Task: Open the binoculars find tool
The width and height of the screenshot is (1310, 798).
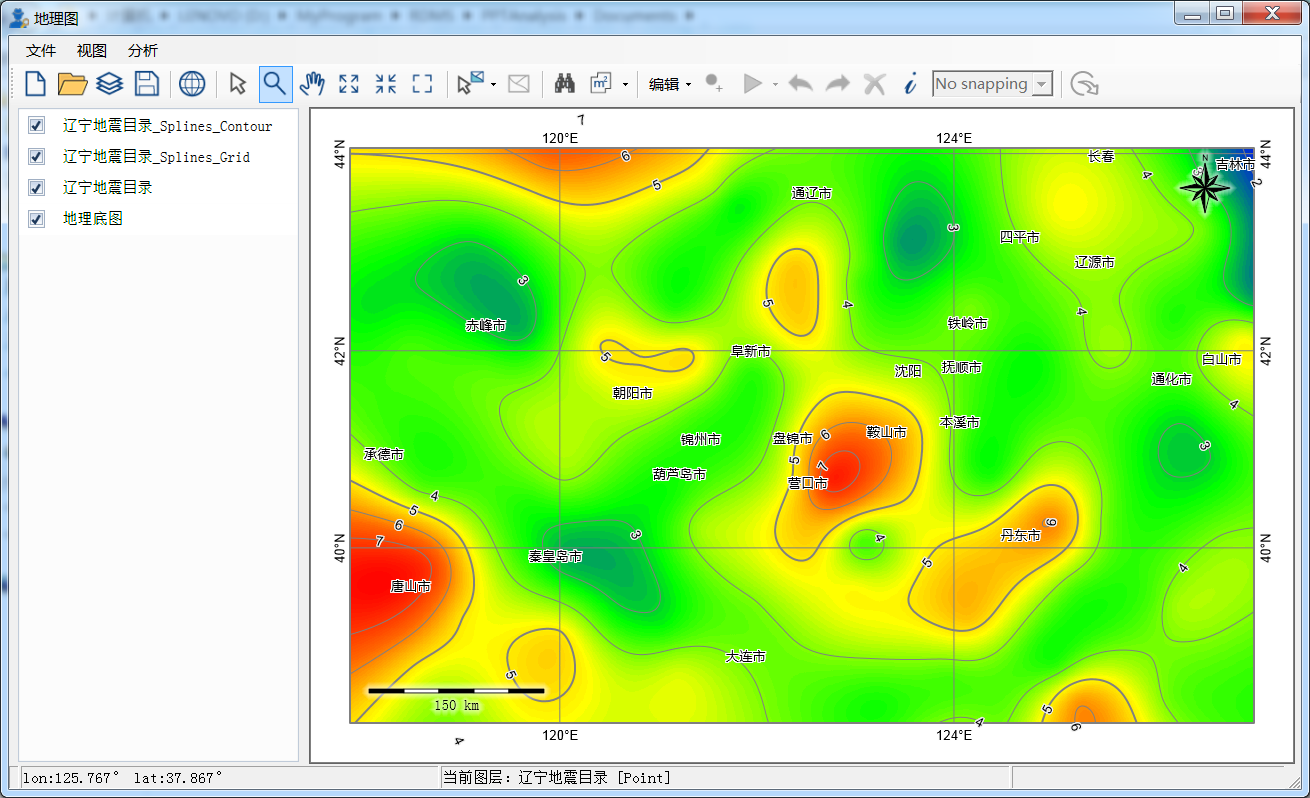Action: point(565,84)
